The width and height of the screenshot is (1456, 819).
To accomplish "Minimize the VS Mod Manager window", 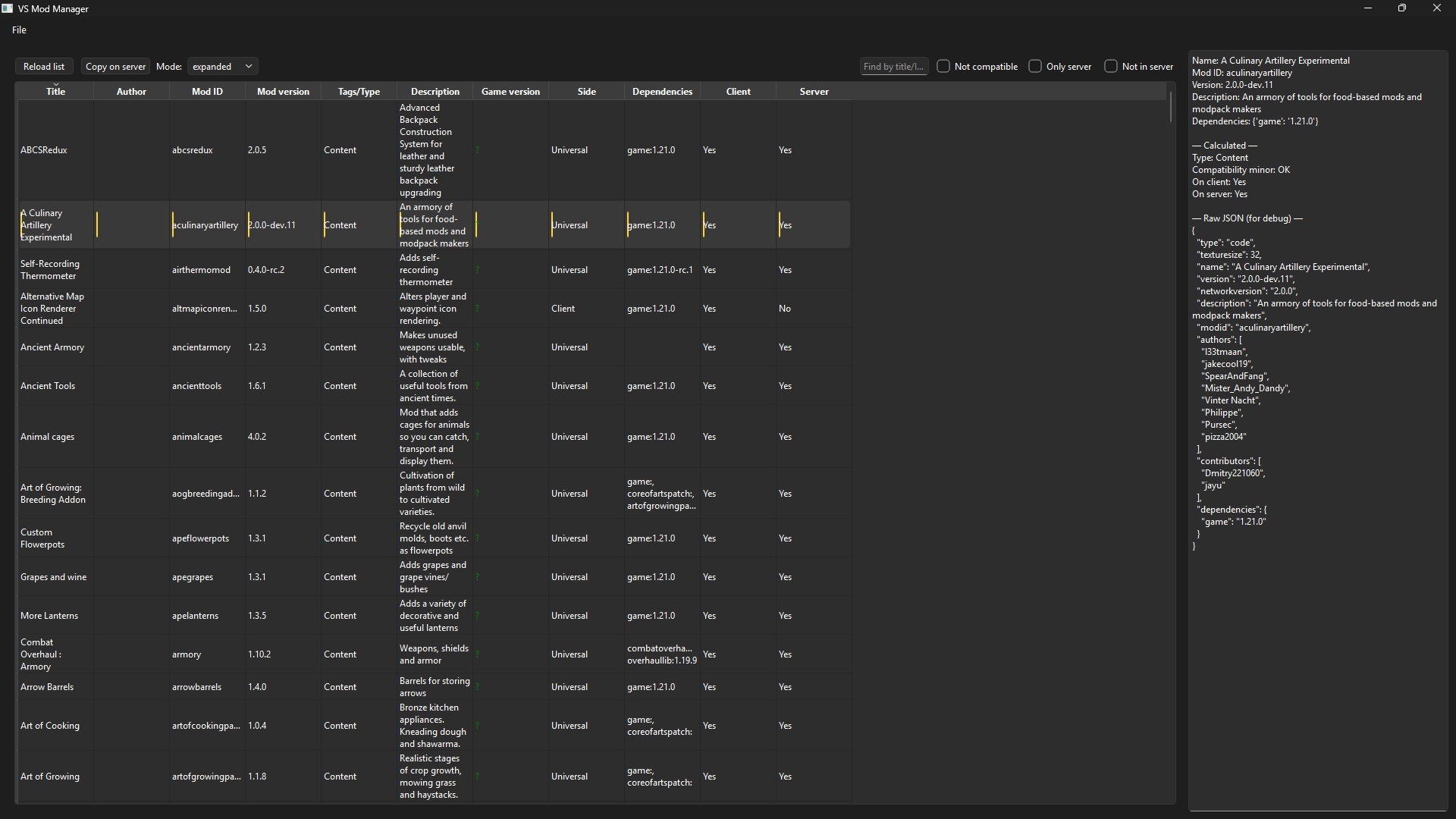I will click(1368, 8).
